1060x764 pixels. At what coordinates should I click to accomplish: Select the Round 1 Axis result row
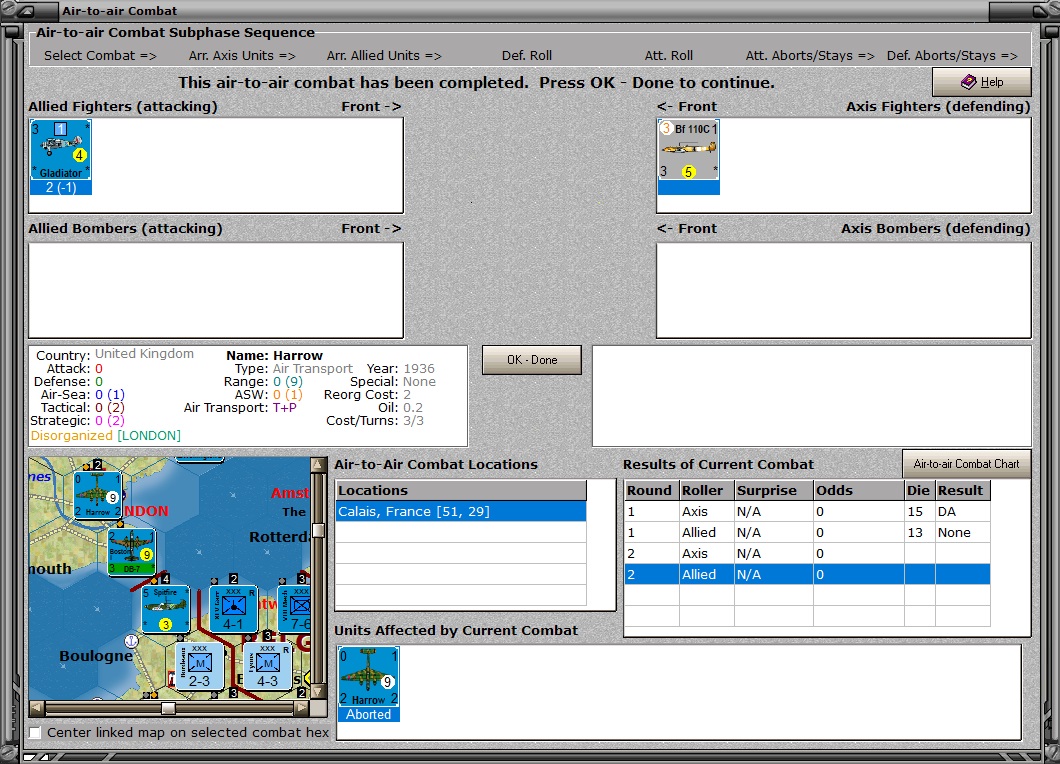click(807, 512)
